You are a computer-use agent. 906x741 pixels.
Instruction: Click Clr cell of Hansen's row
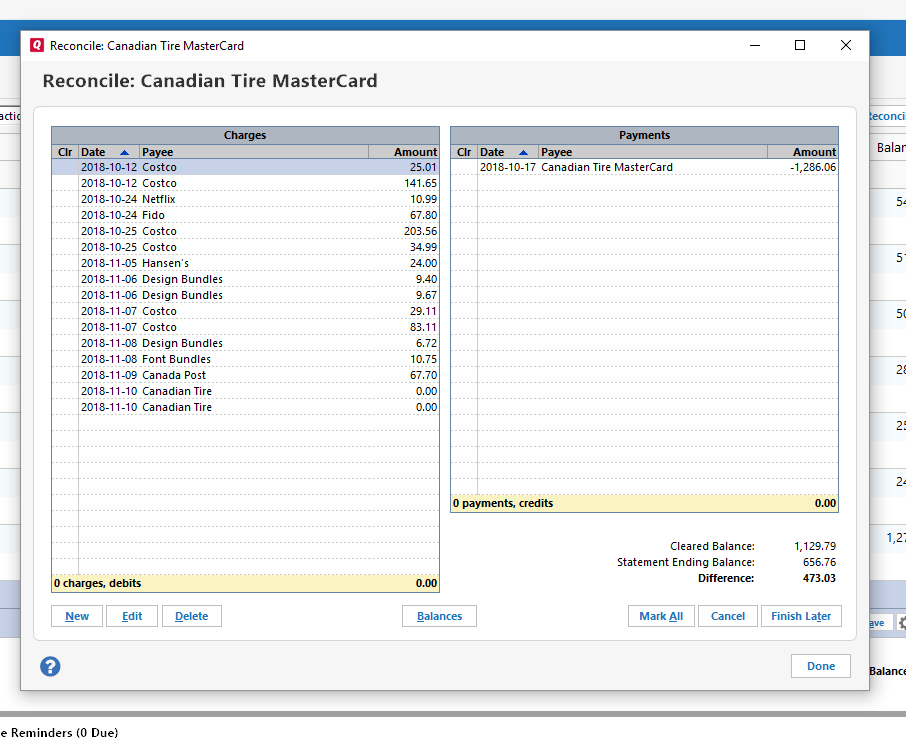point(65,263)
